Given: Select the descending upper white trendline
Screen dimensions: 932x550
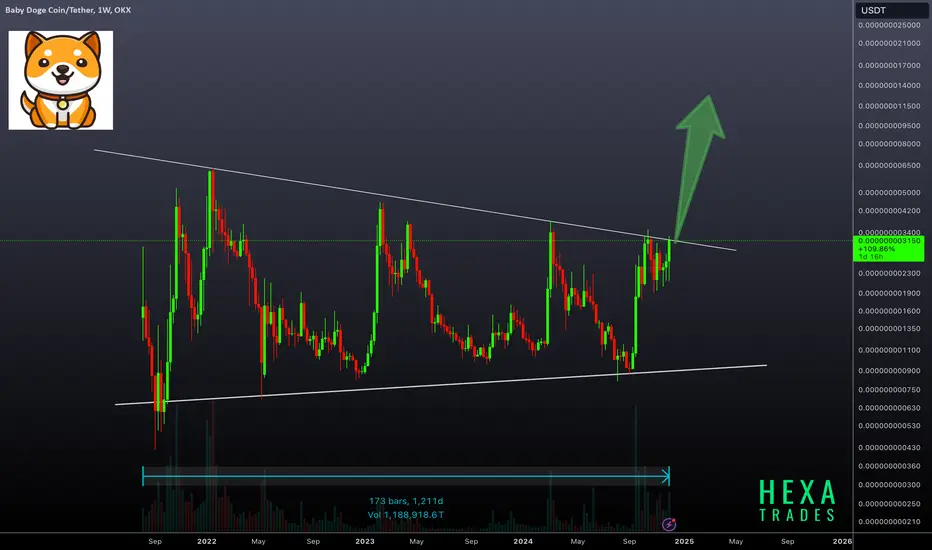Looking at the screenshot, I should 415,200.
